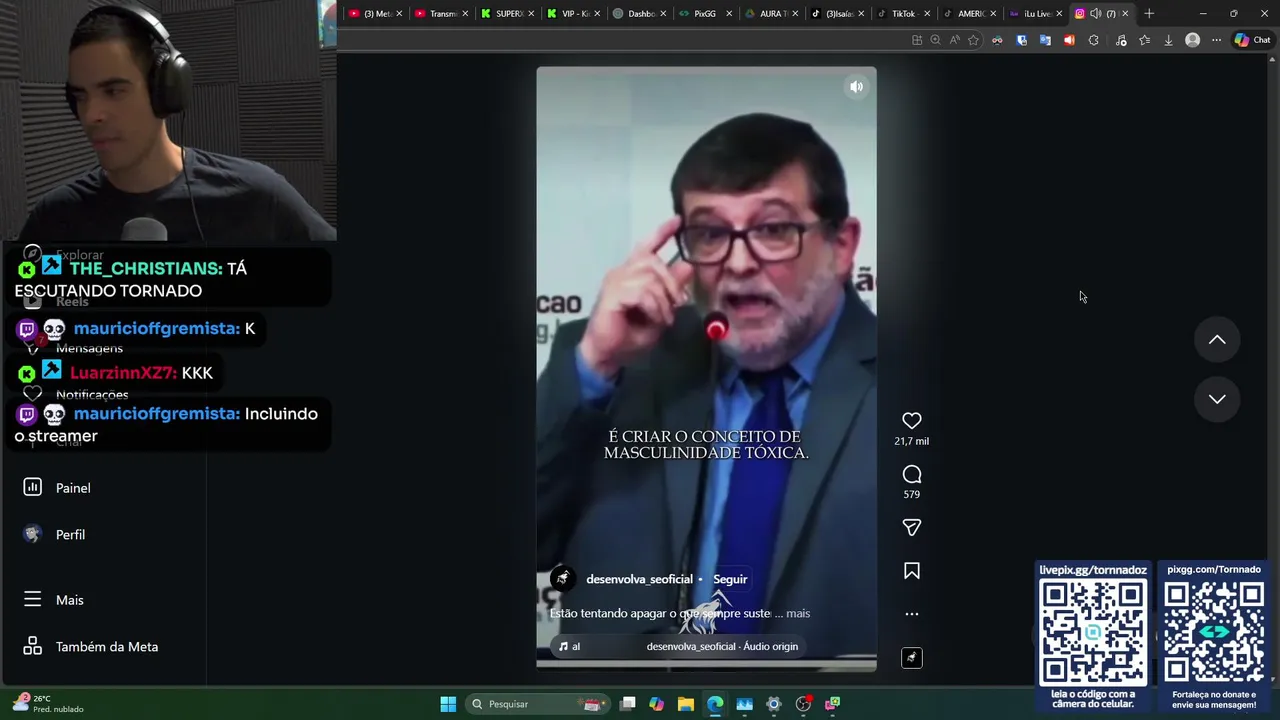
Task: Open Copilot from the taskbar
Action: click(x=656, y=704)
